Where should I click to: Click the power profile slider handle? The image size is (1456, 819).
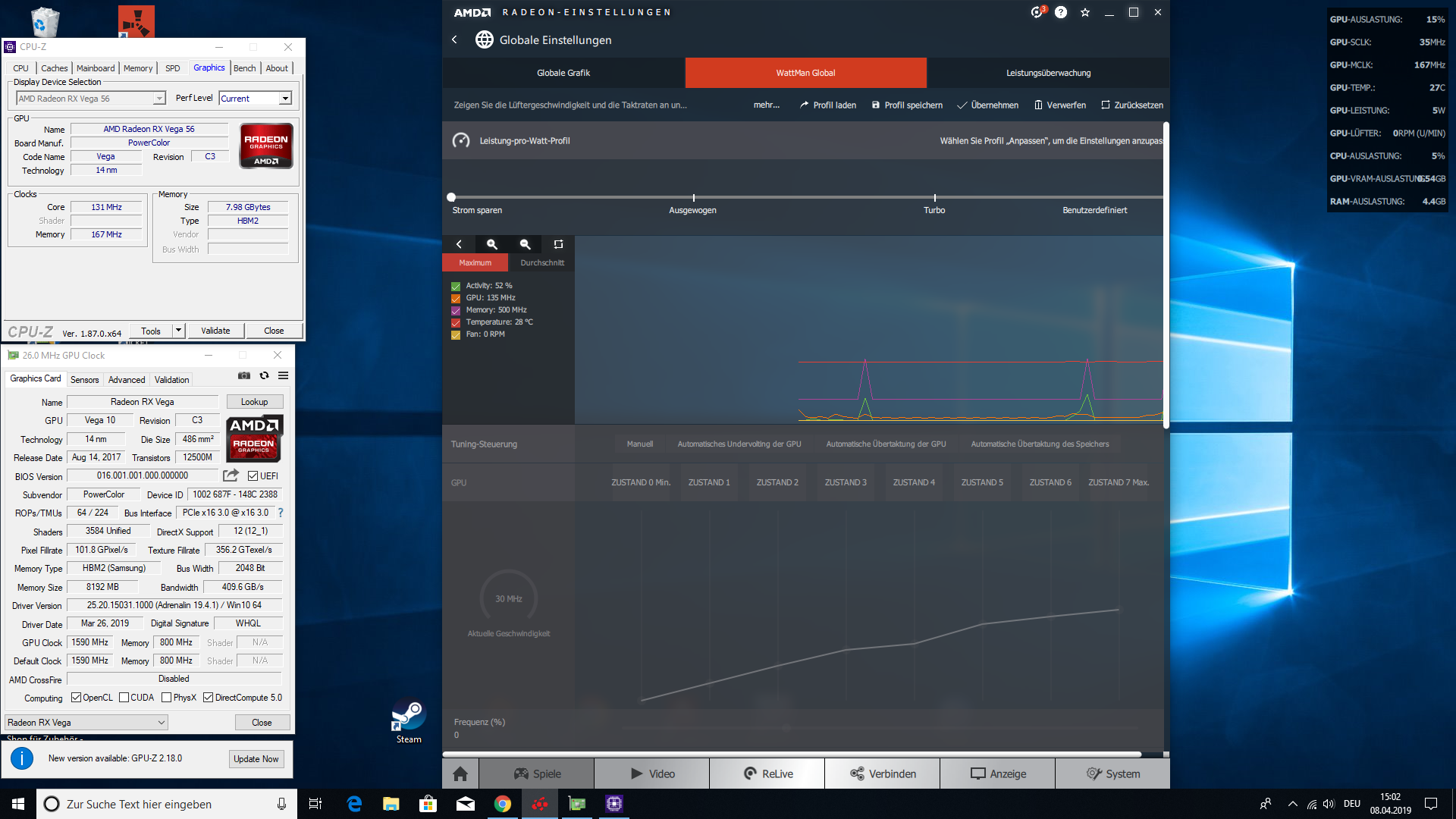click(451, 197)
